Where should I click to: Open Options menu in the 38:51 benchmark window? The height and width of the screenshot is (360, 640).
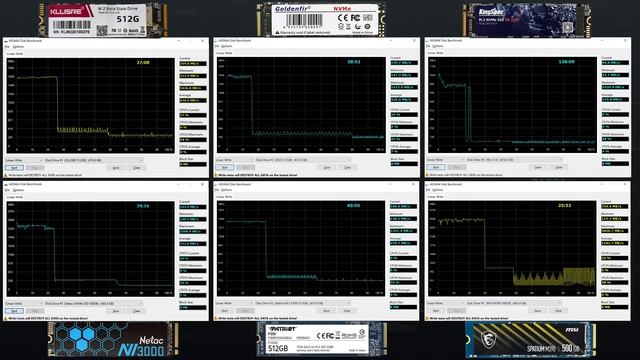point(227,47)
